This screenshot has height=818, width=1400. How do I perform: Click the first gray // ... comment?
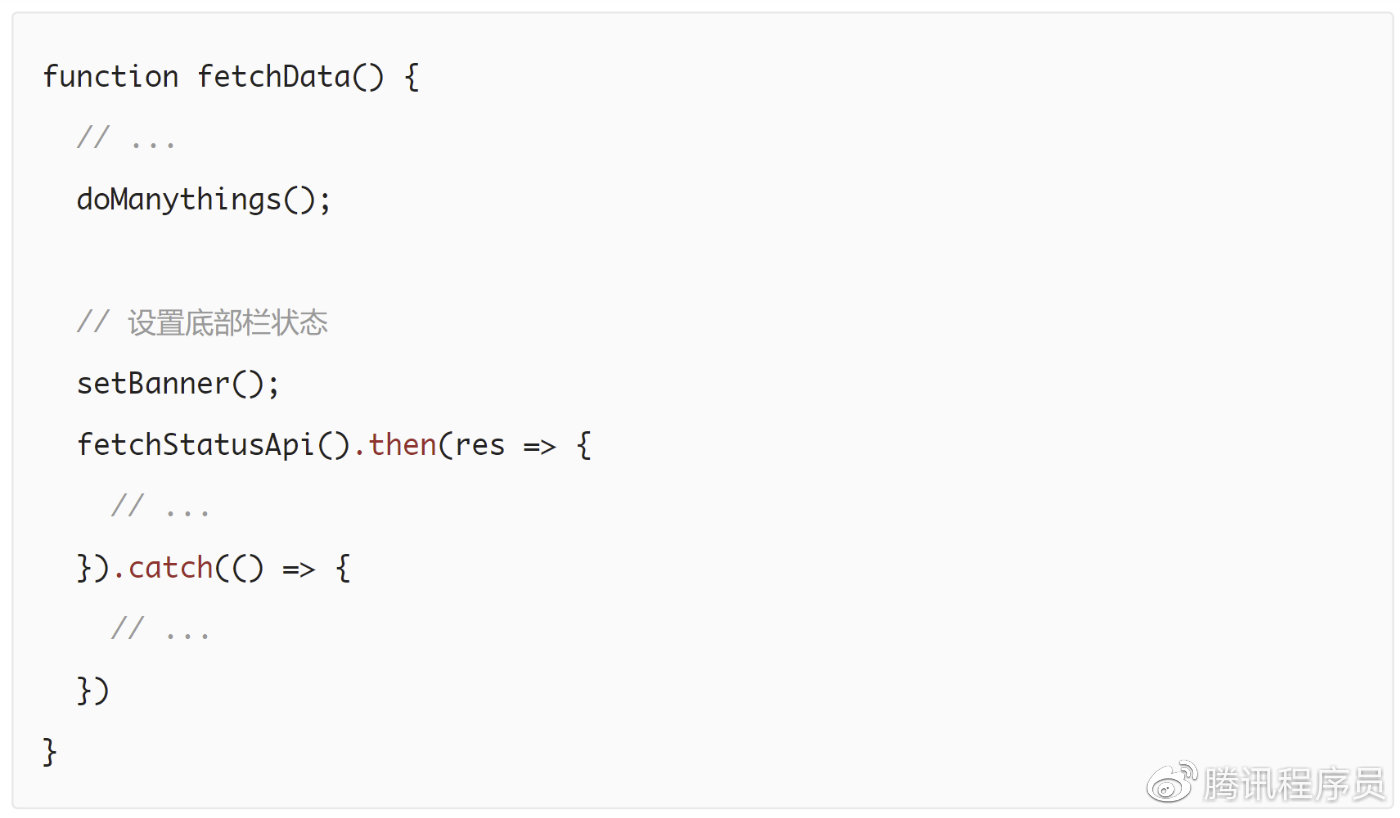[x=127, y=139]
